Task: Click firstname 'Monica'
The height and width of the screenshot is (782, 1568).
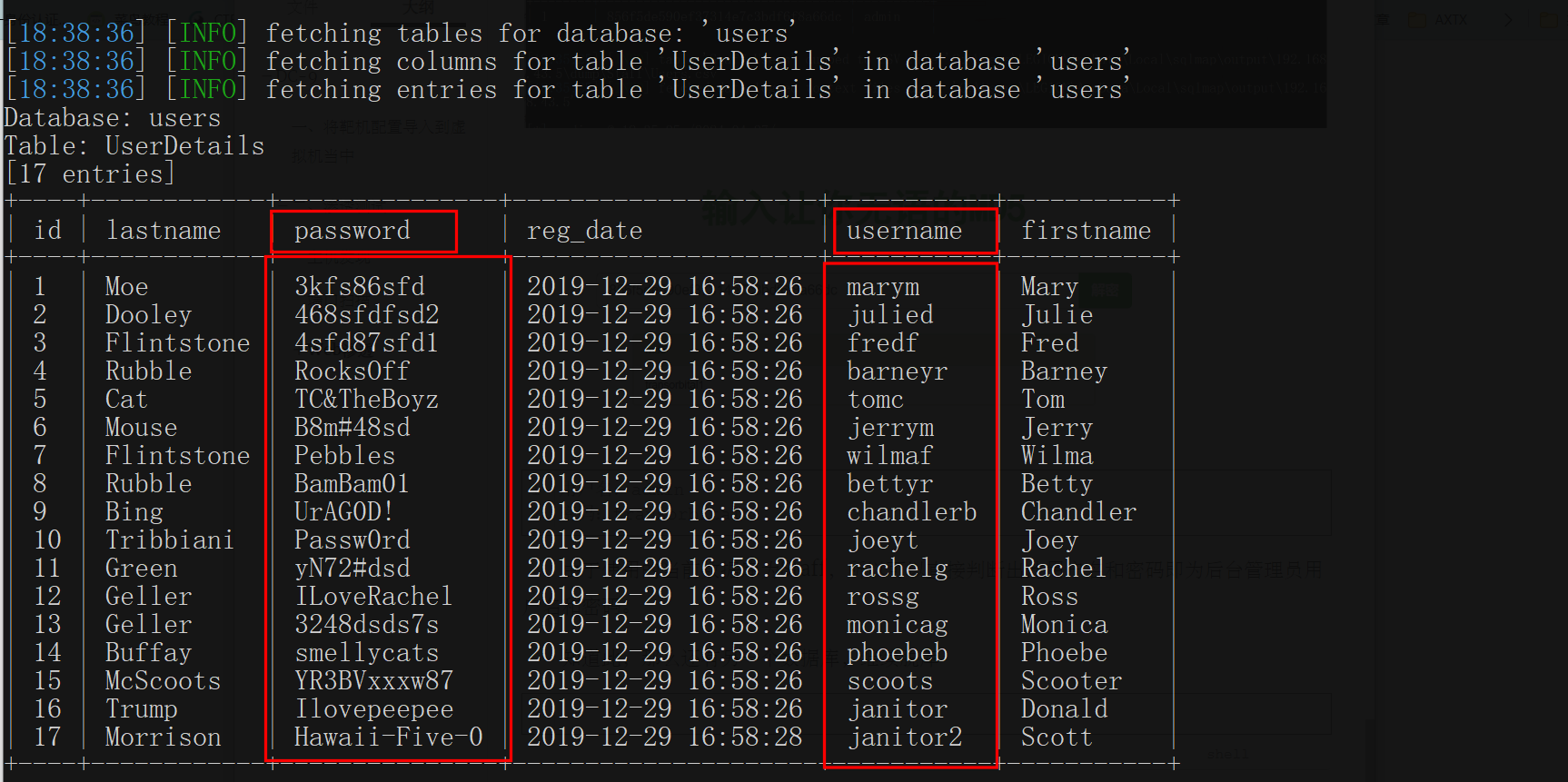Action: click(1065, 625)
